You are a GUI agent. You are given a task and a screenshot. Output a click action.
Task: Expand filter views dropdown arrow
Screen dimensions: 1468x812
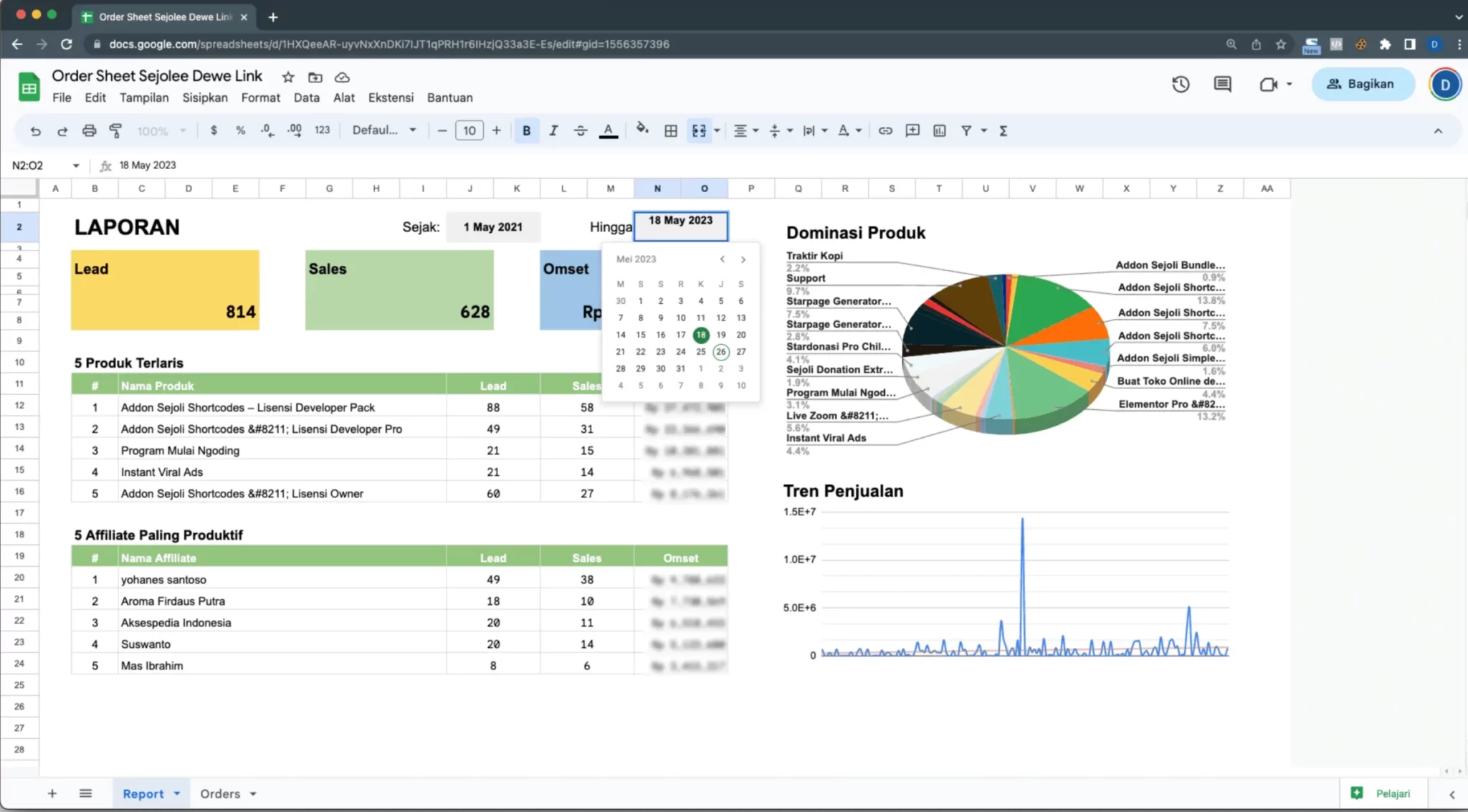(984, 130)
